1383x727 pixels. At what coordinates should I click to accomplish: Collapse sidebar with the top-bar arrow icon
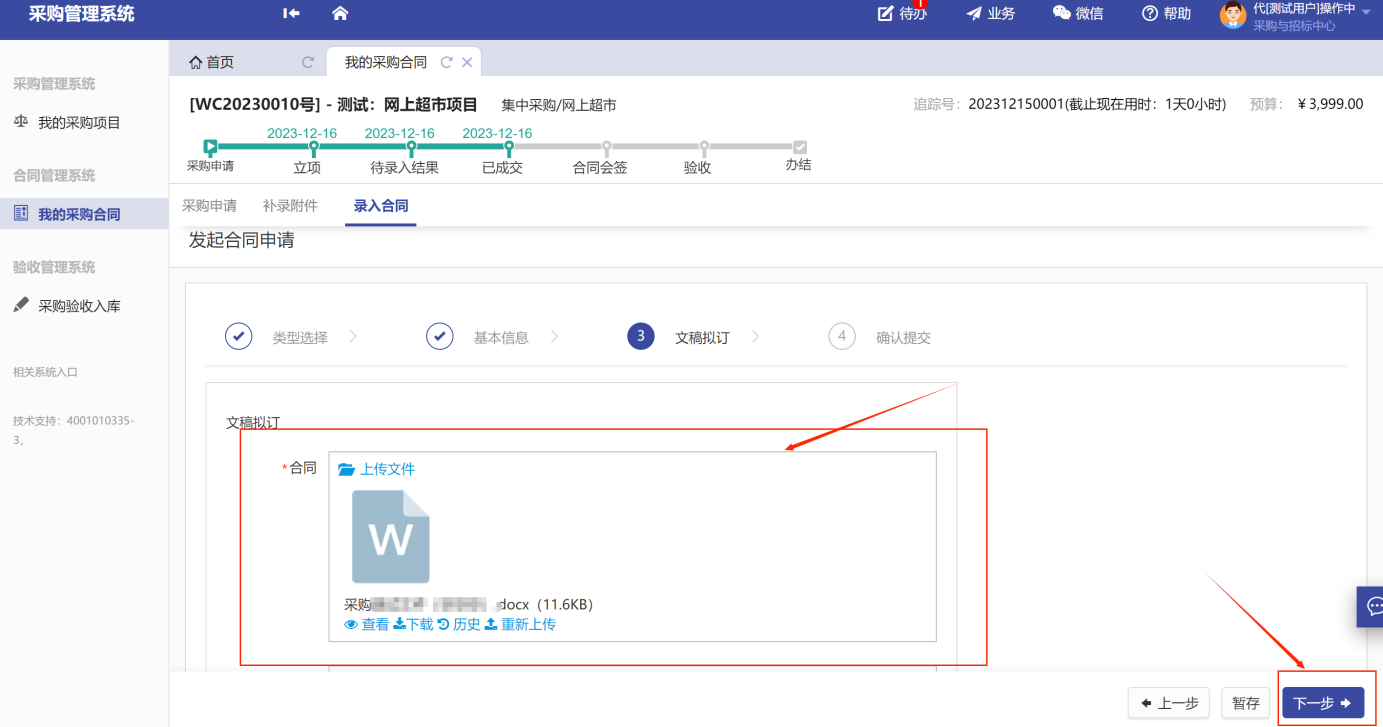[x=291, y=14]
